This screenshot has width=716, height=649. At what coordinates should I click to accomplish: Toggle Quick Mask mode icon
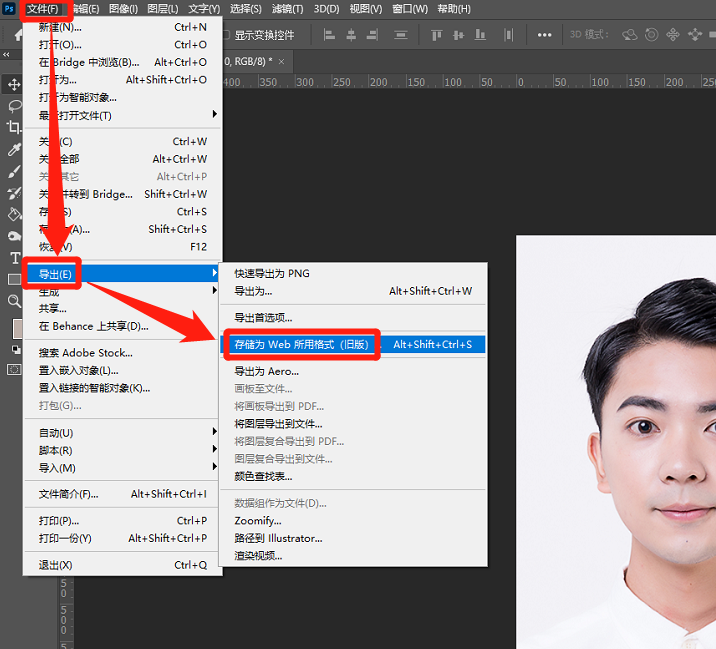[x=14, y=369]
